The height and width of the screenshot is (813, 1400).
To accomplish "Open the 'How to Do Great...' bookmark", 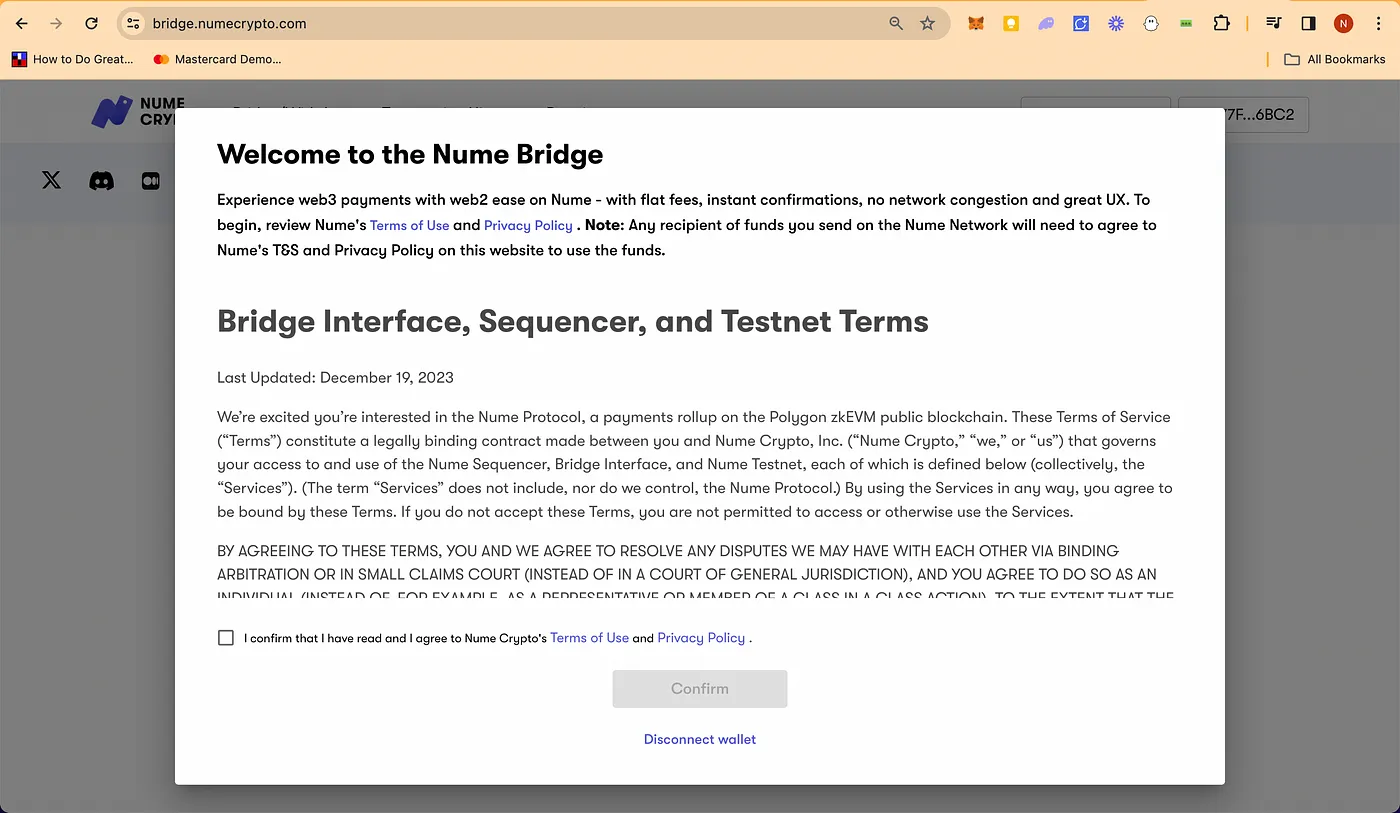I will [73, 59].
